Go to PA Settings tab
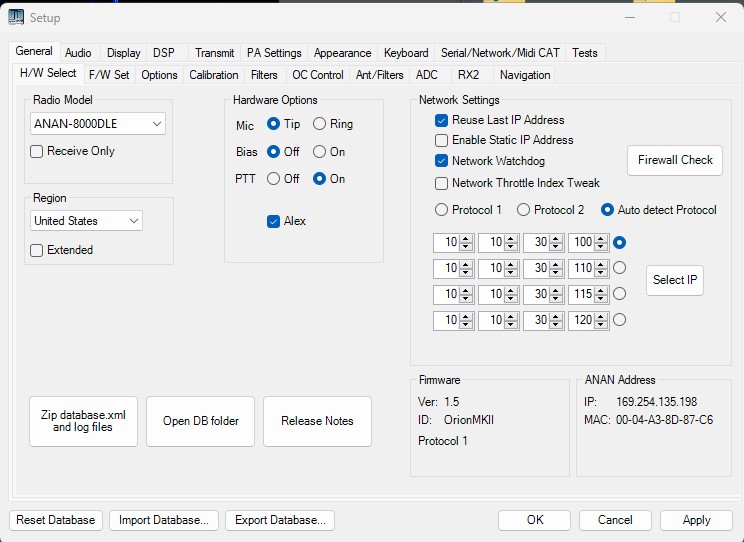 (274, 53)
